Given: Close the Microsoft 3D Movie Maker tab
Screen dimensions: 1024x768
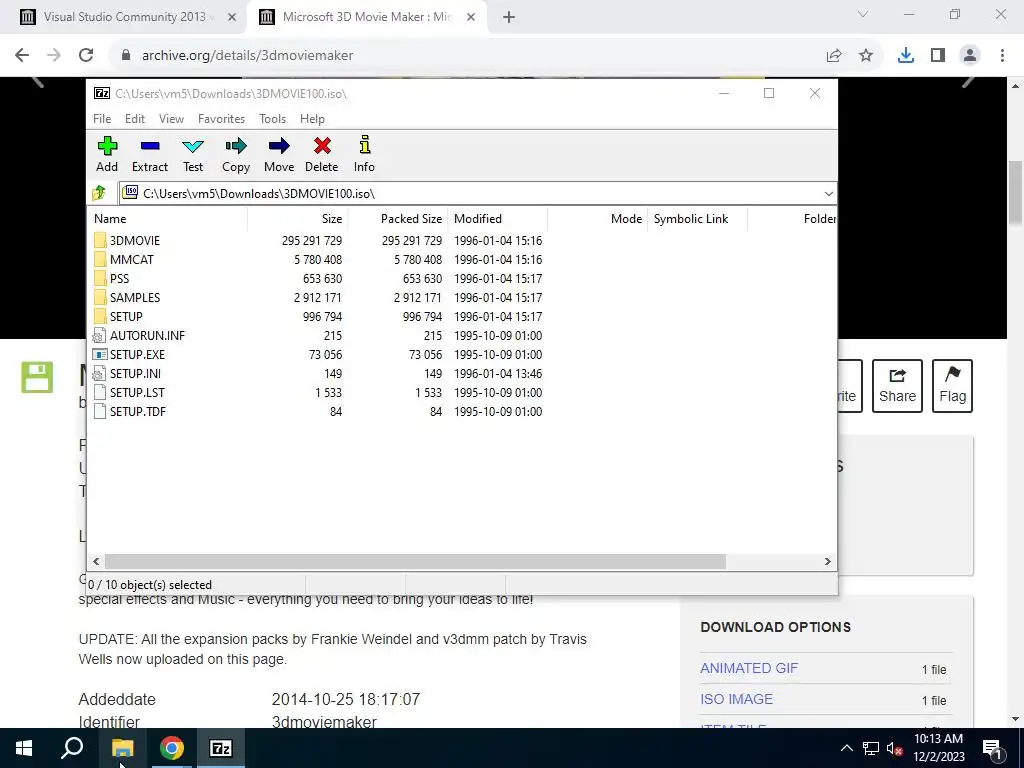Looking at the screenshot, I should (471, 18).
